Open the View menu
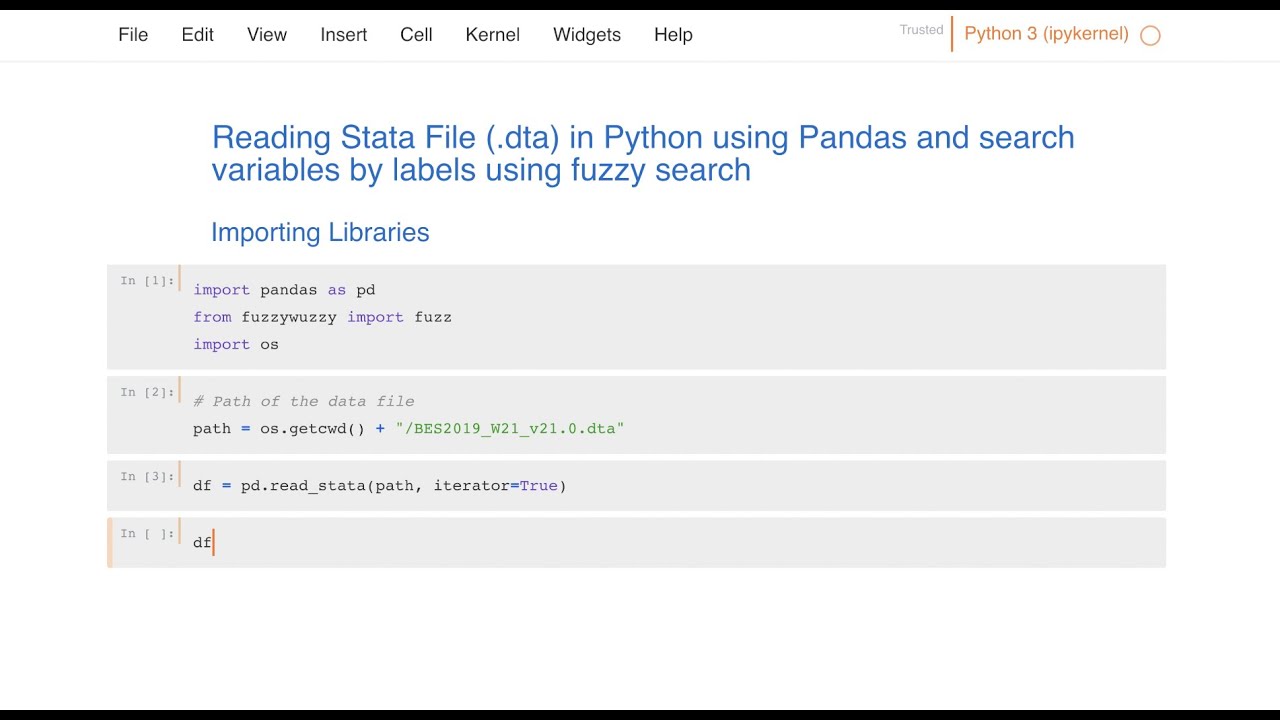 267,34
